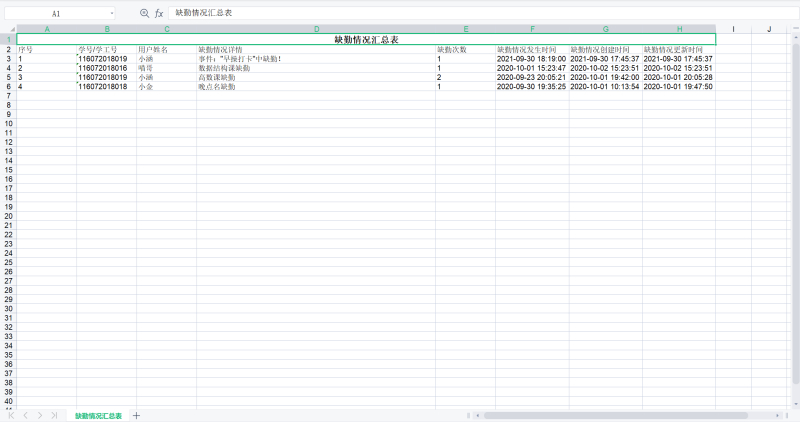Viewport: 800px width, 422px height.
Task: Click cell 2020-09-30 19:35:25
Action: point(533,87)
